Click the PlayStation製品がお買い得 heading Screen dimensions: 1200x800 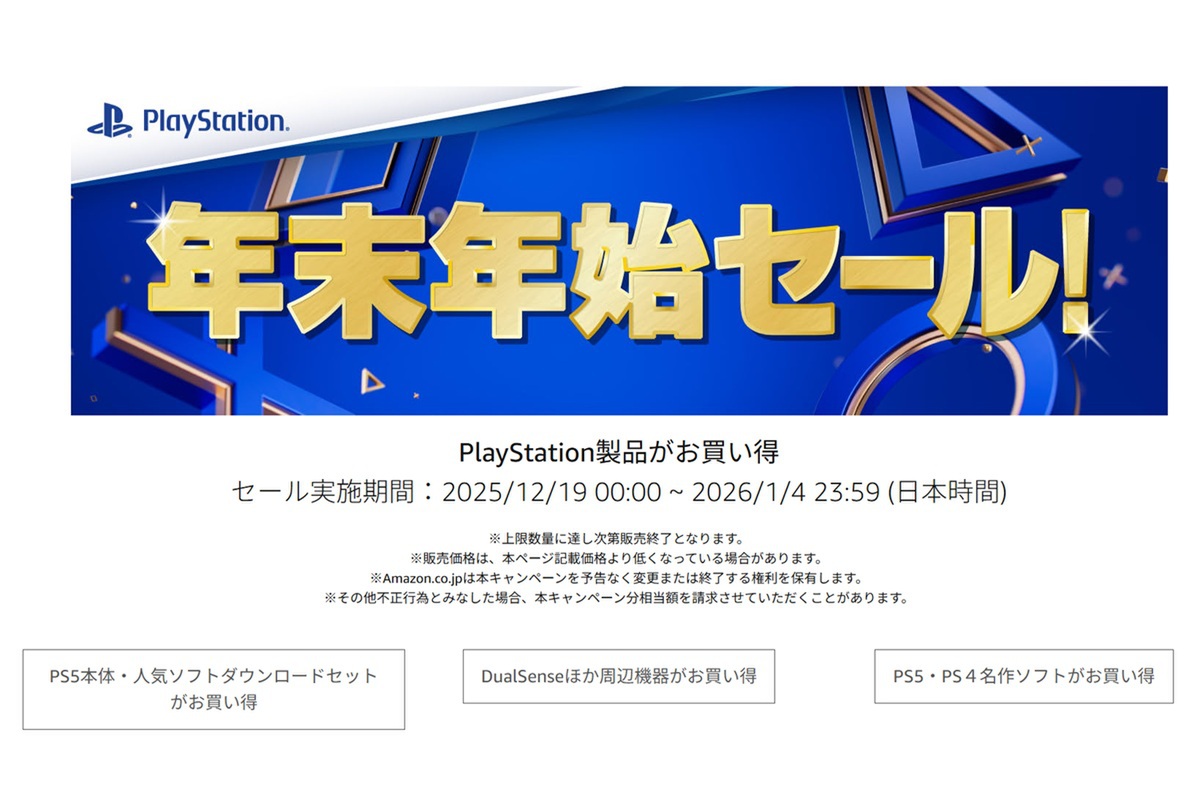619,452
